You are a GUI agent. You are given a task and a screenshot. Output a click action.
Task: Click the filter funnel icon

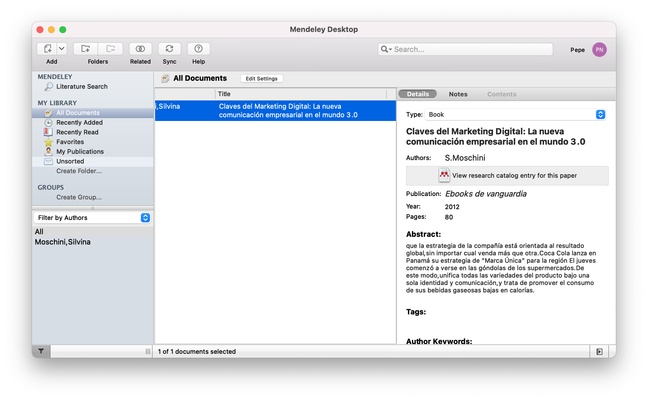[x=41, y=351]
